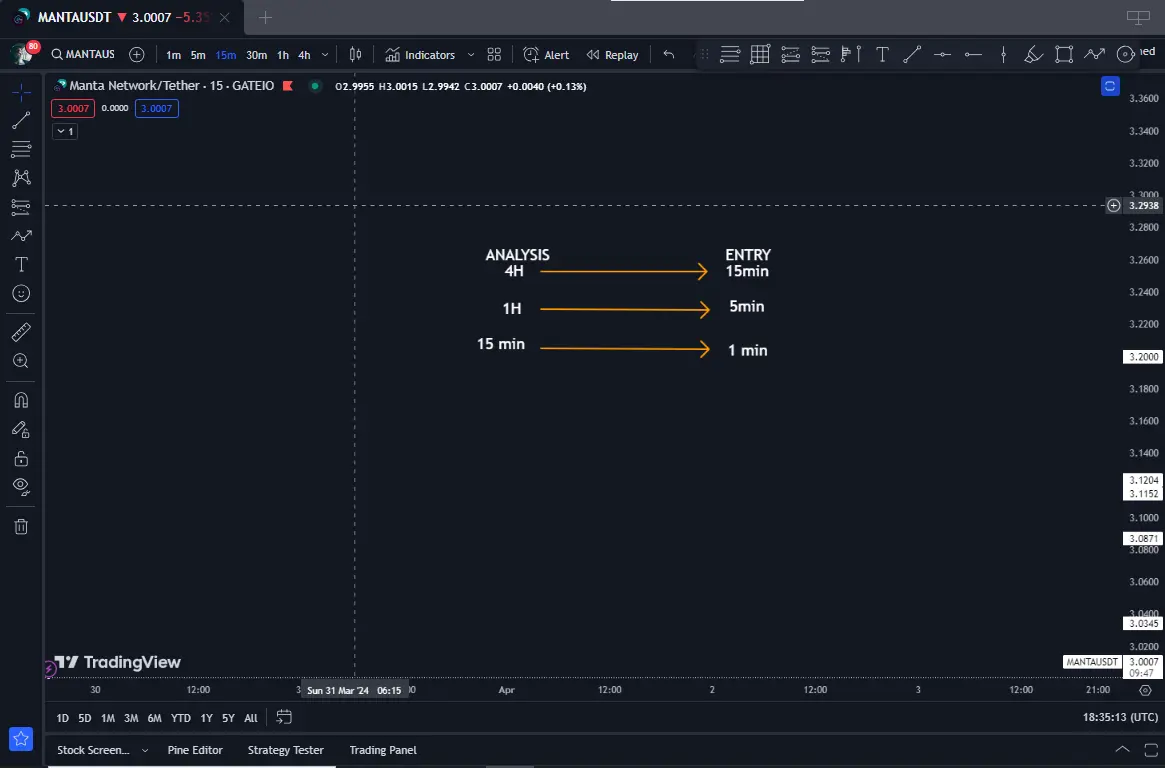Image resolution: width=1165 pixels, height=768 pixels.
Task: Open the Strategy Tester tab
Action: pyautogui.click(x=285, y=750)
